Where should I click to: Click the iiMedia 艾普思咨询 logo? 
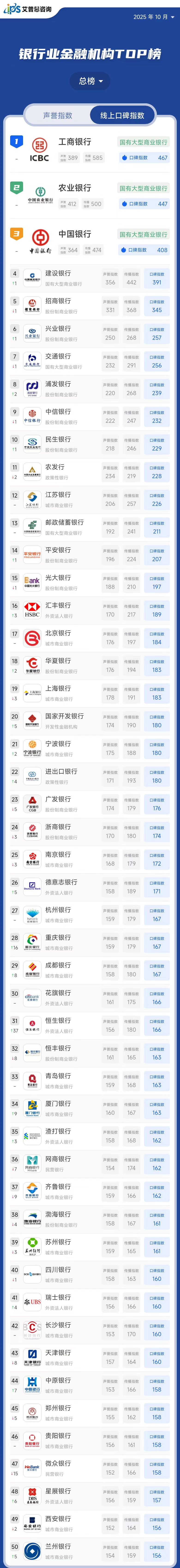[x=27, y=10]
